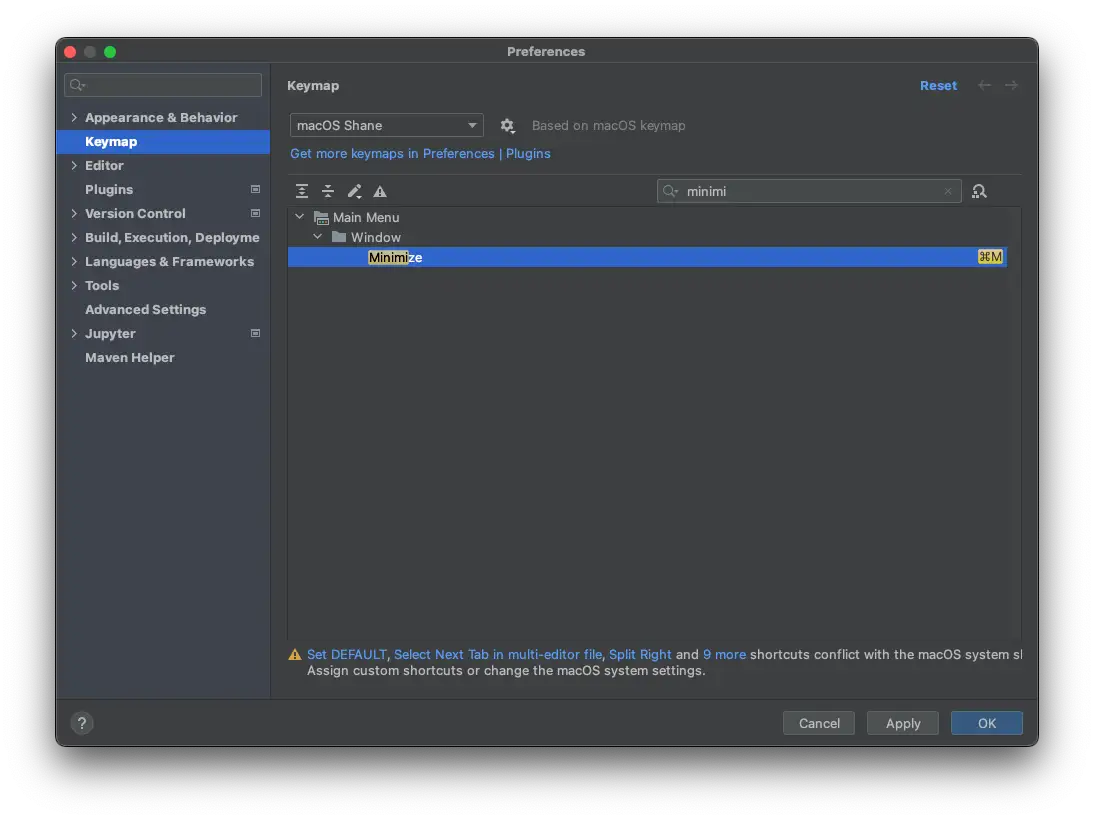The width and height of the screenshot is (1094, 820).
Task: Open Advanced Settings page
Action: click(145, 309)
